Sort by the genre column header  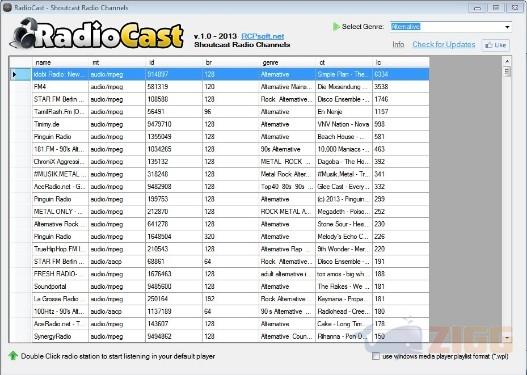click(x=287, y=62)
